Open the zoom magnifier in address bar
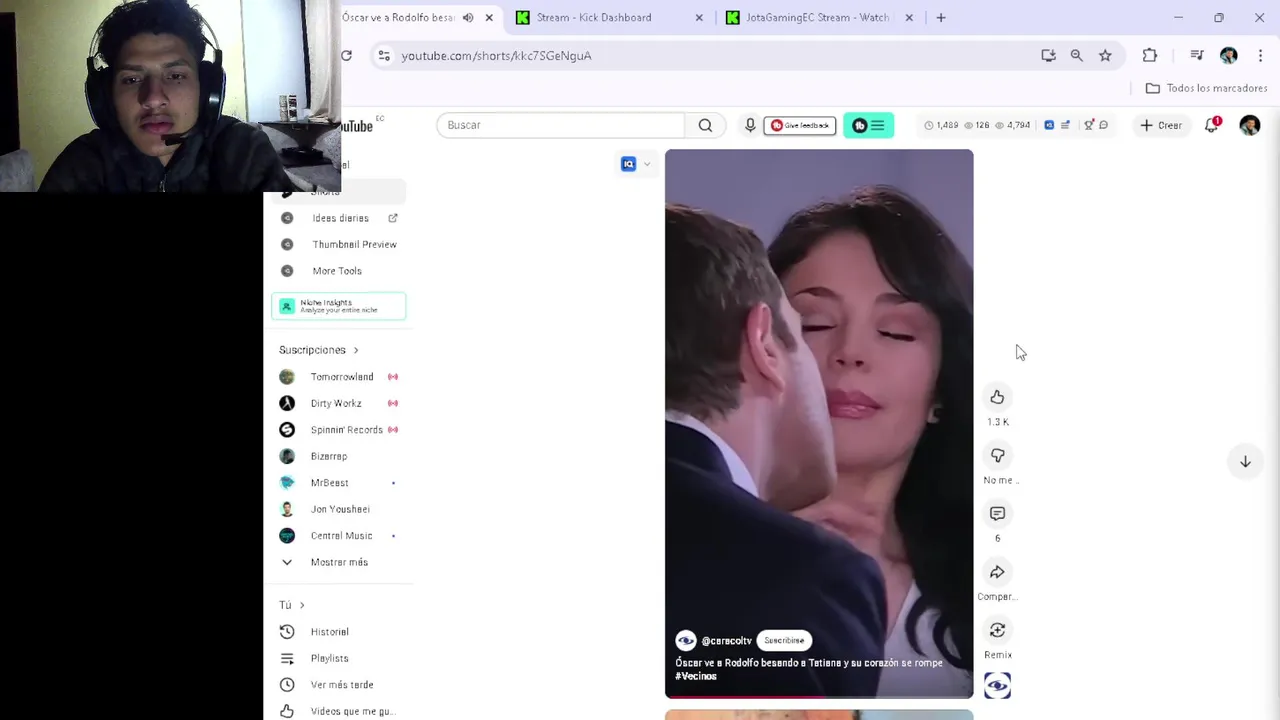The width and height of the screenshot is (1280, 720). point(1076,56)
